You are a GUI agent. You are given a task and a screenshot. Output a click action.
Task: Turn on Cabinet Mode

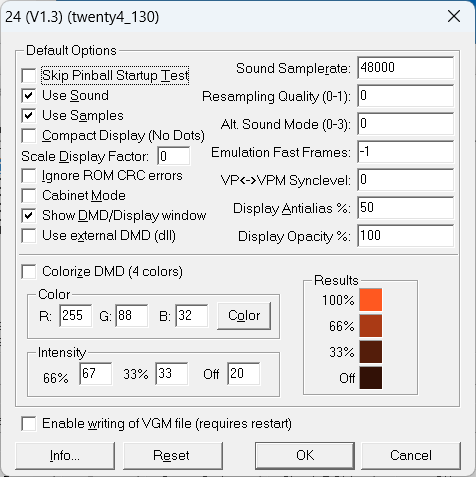tap(29, 196)
